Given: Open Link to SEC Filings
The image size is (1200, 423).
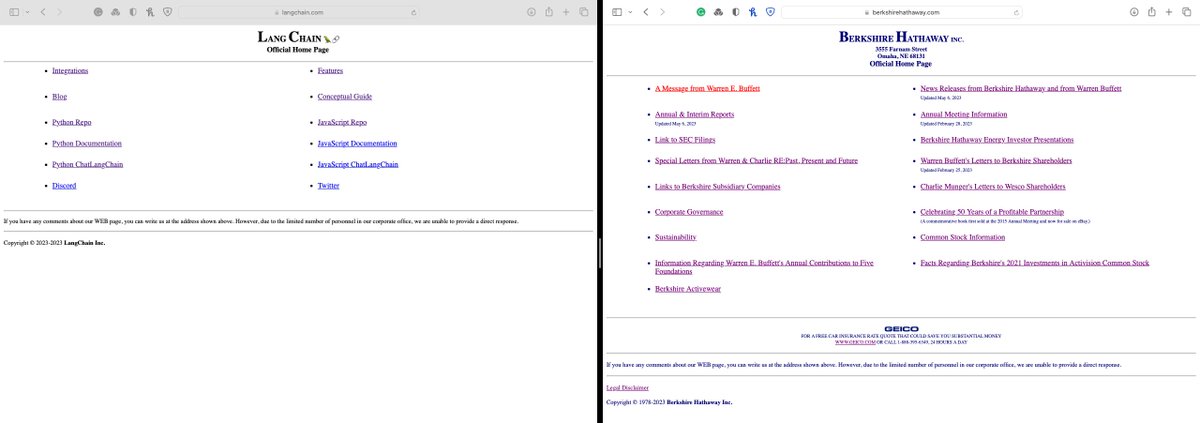Looking at the screenshot, I should point(685,140).
